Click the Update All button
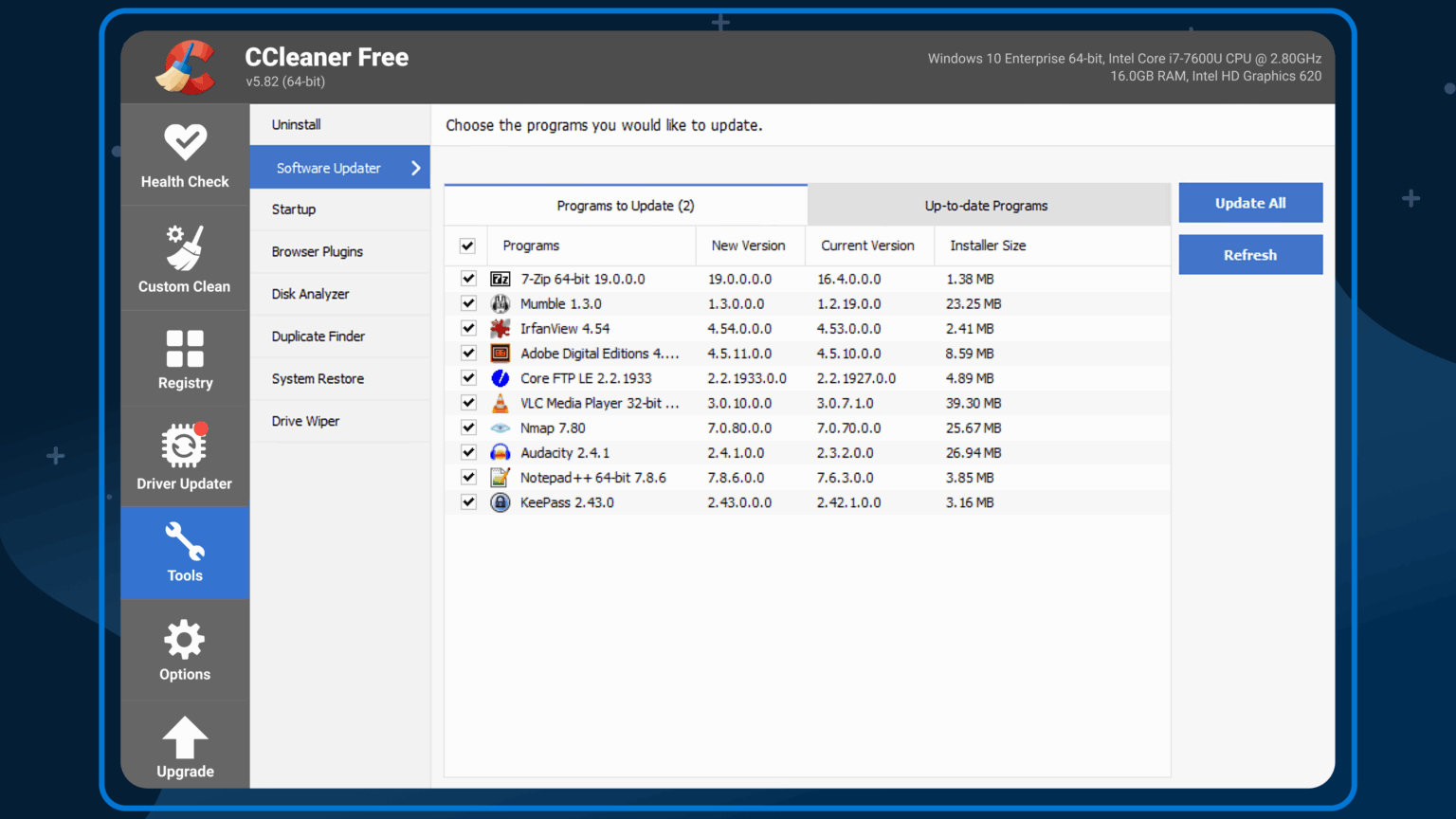The width and height of the screenshot is (1456, 819). (1250, 202)
